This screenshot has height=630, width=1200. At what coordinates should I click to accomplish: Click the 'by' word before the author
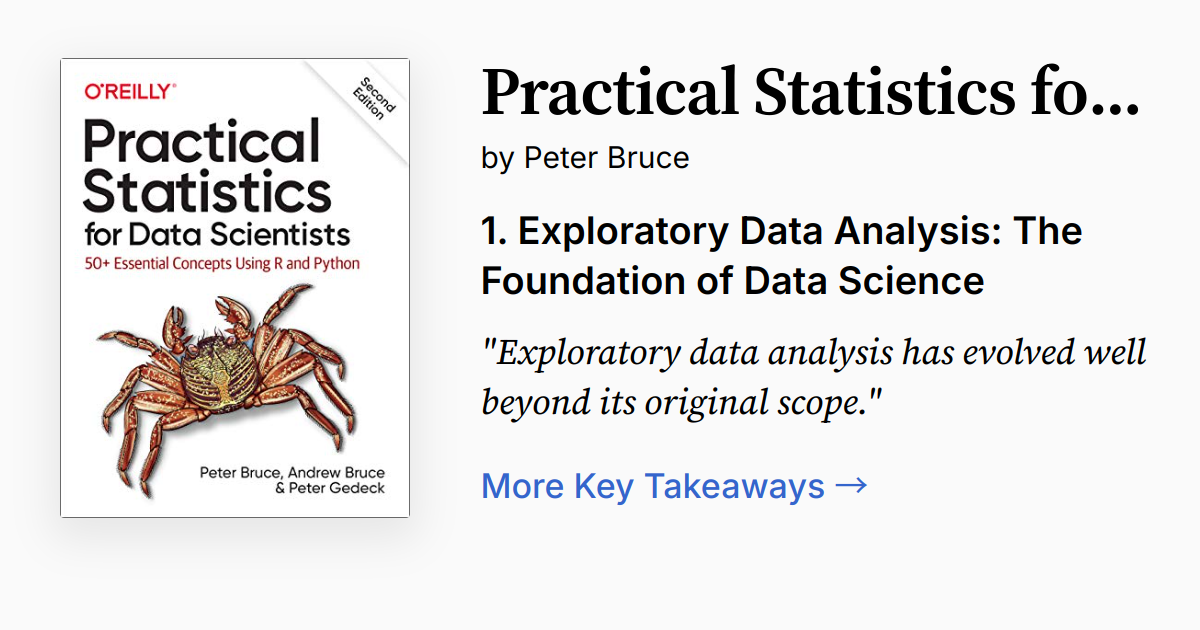coord(497,159)
